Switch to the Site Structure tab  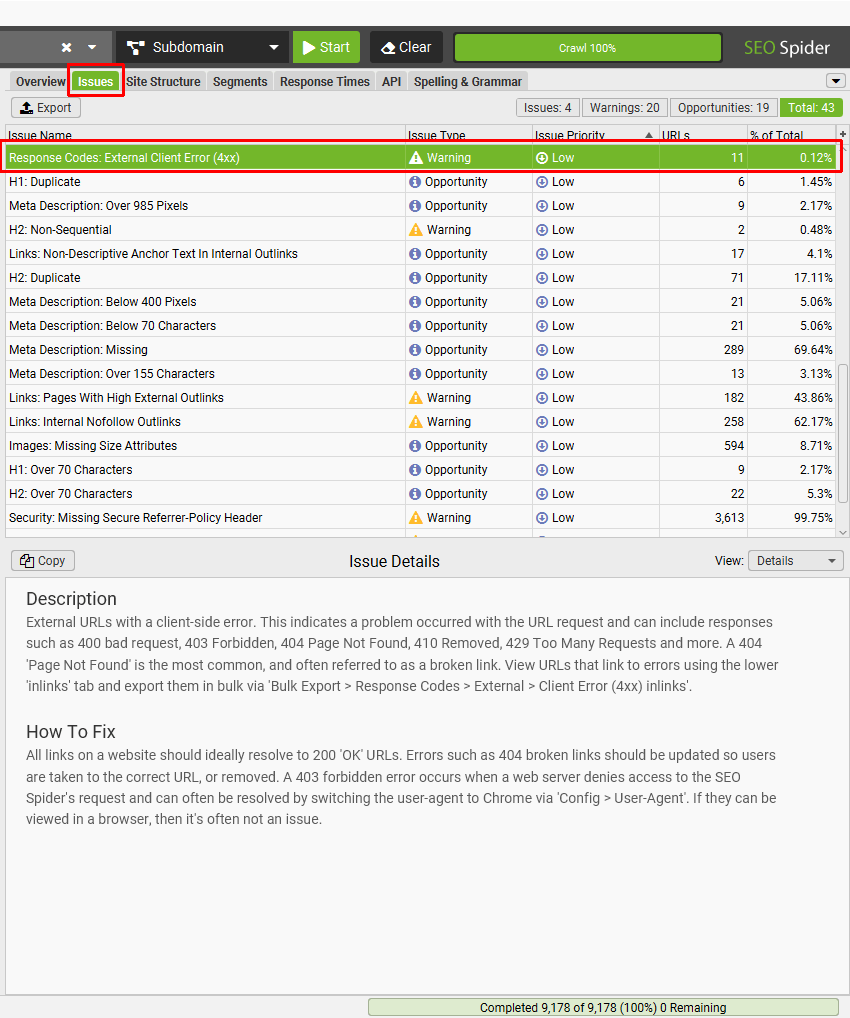coord(163,81)
